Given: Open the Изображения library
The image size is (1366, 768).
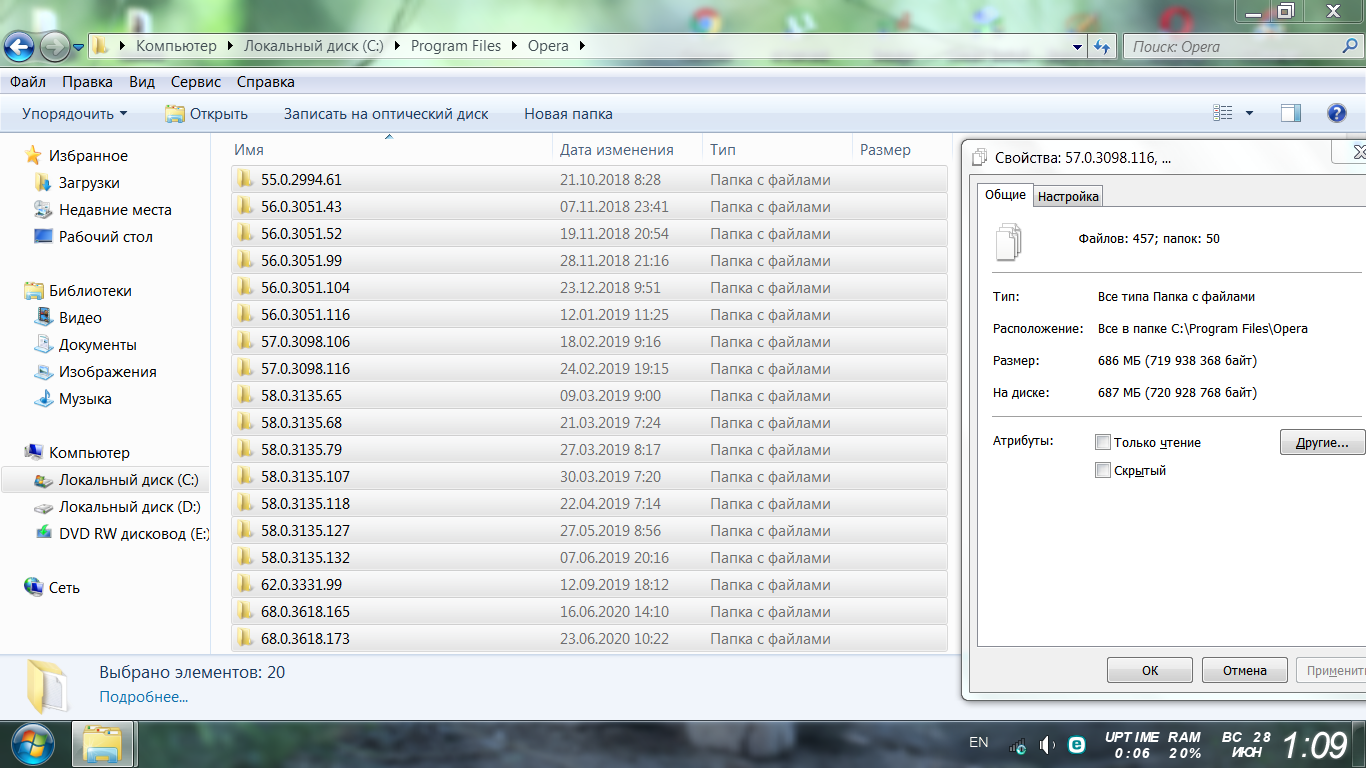Looking at the screenshot, I should click(x=107, y=372).
